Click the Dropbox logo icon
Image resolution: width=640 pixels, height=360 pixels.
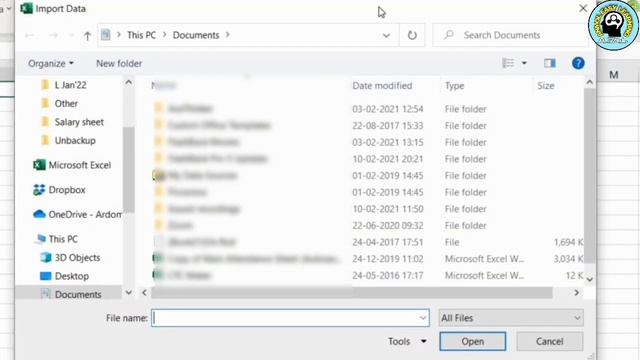click(x=39, y=190)
